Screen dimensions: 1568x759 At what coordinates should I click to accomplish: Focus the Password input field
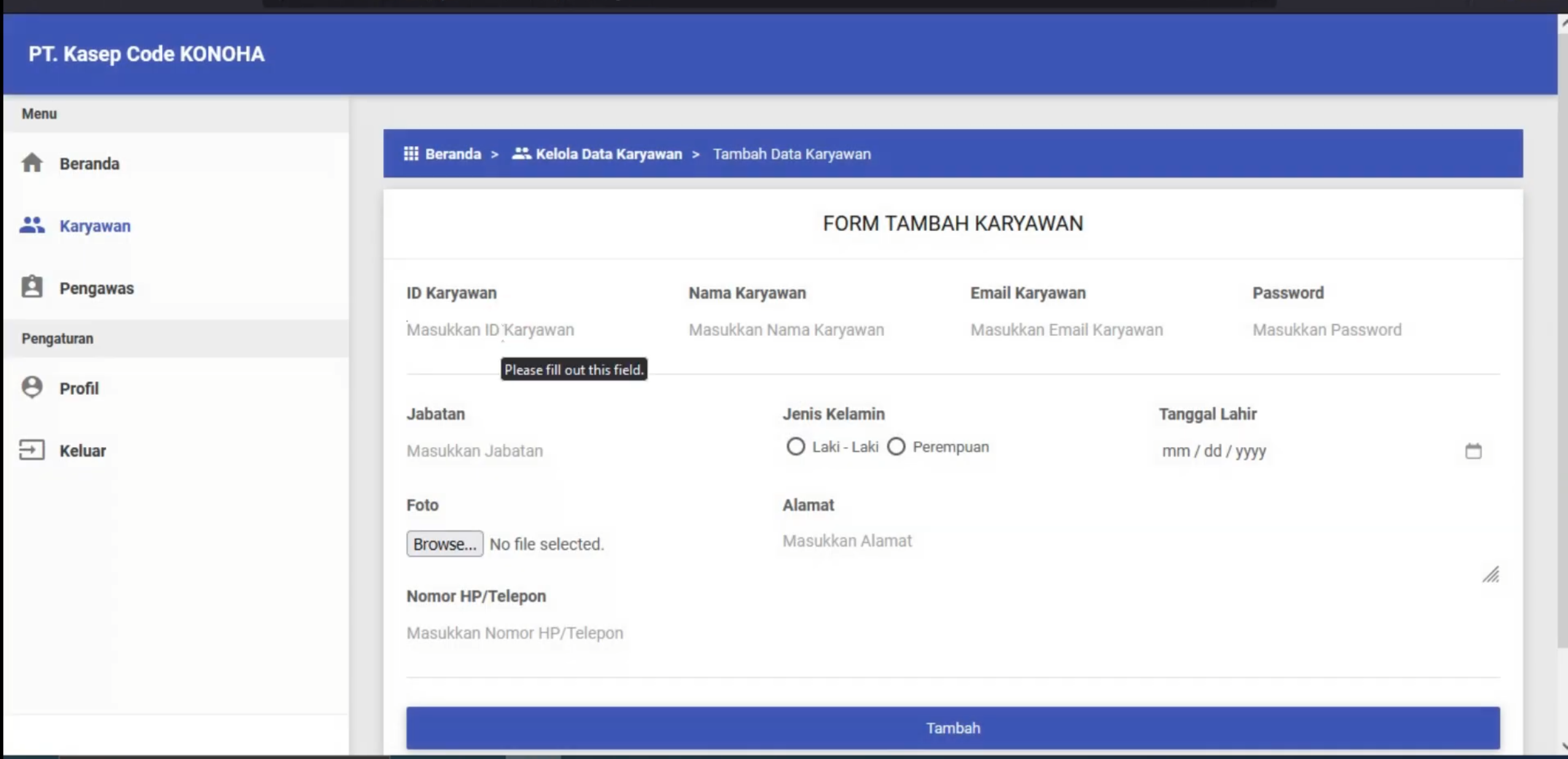click(x=1376, y=330)
